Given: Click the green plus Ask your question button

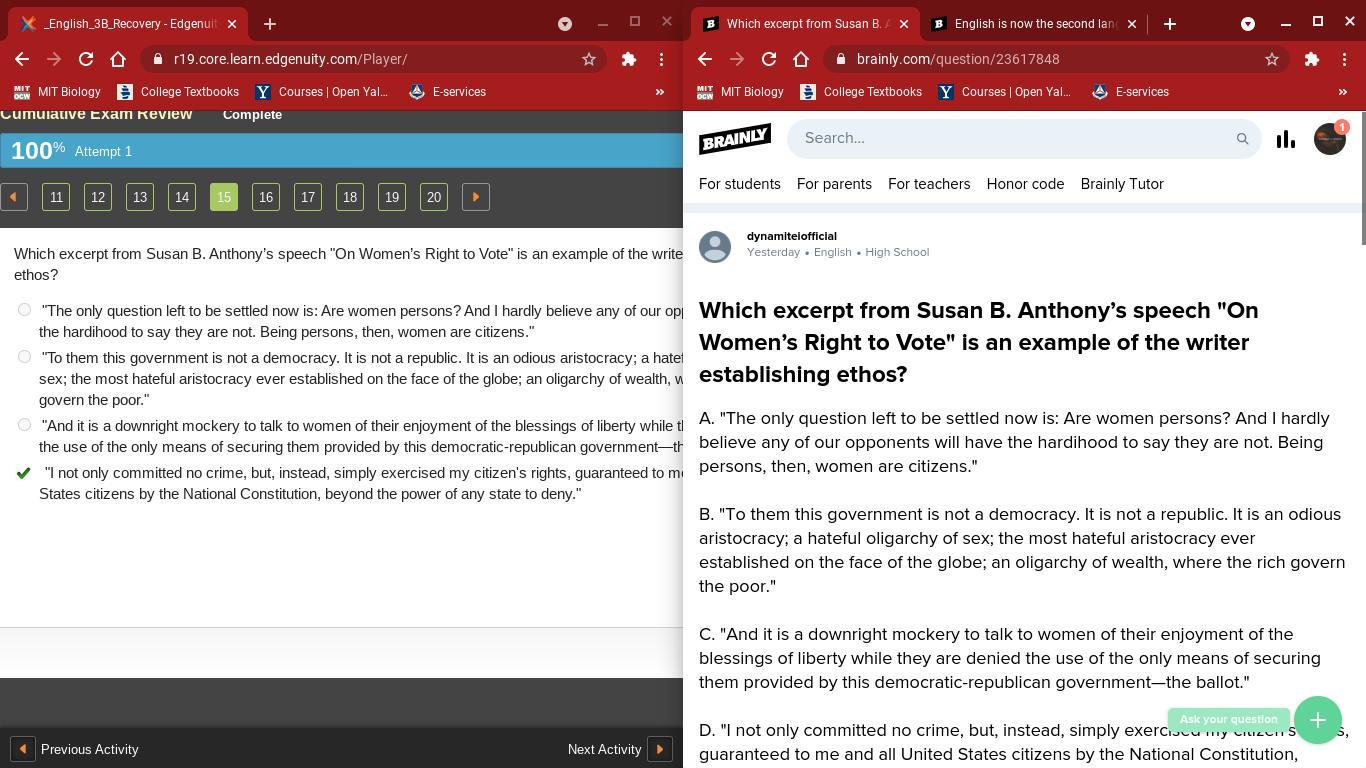Looking at the screenshot, I should pos(1318,720).
